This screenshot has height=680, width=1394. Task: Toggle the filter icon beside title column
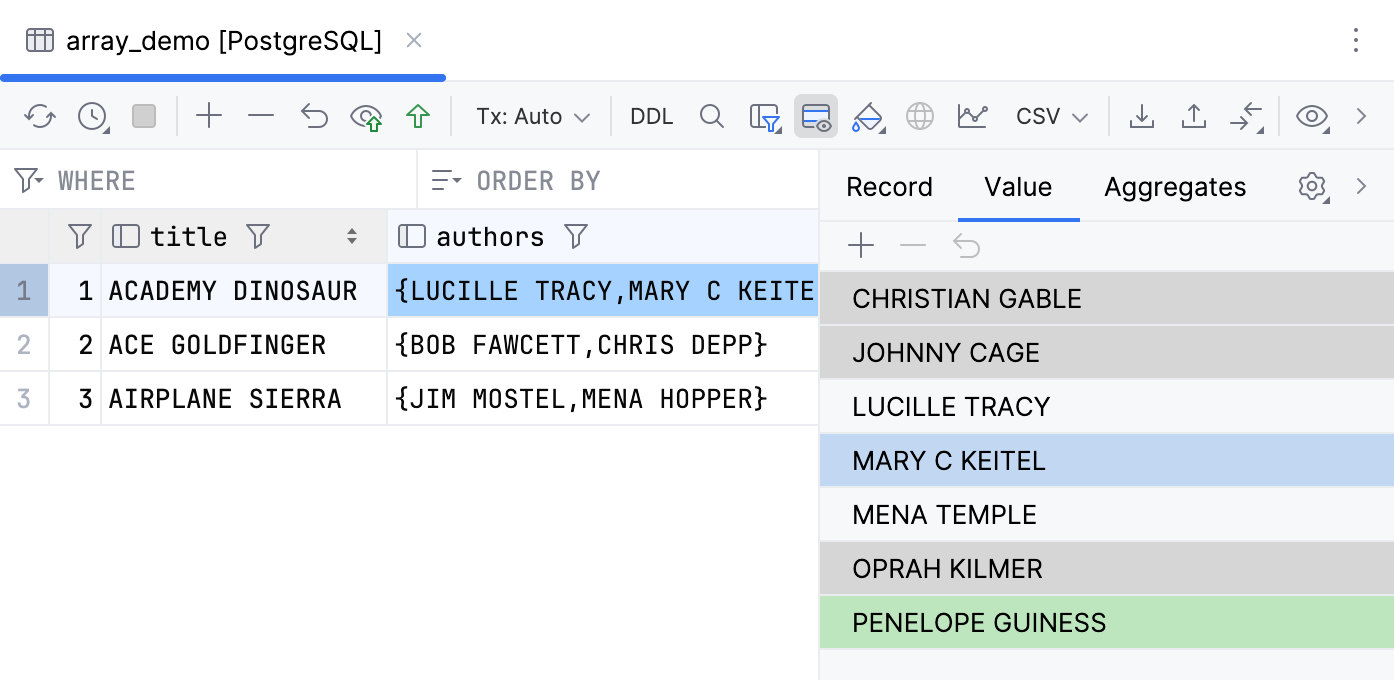pos(258,236)
